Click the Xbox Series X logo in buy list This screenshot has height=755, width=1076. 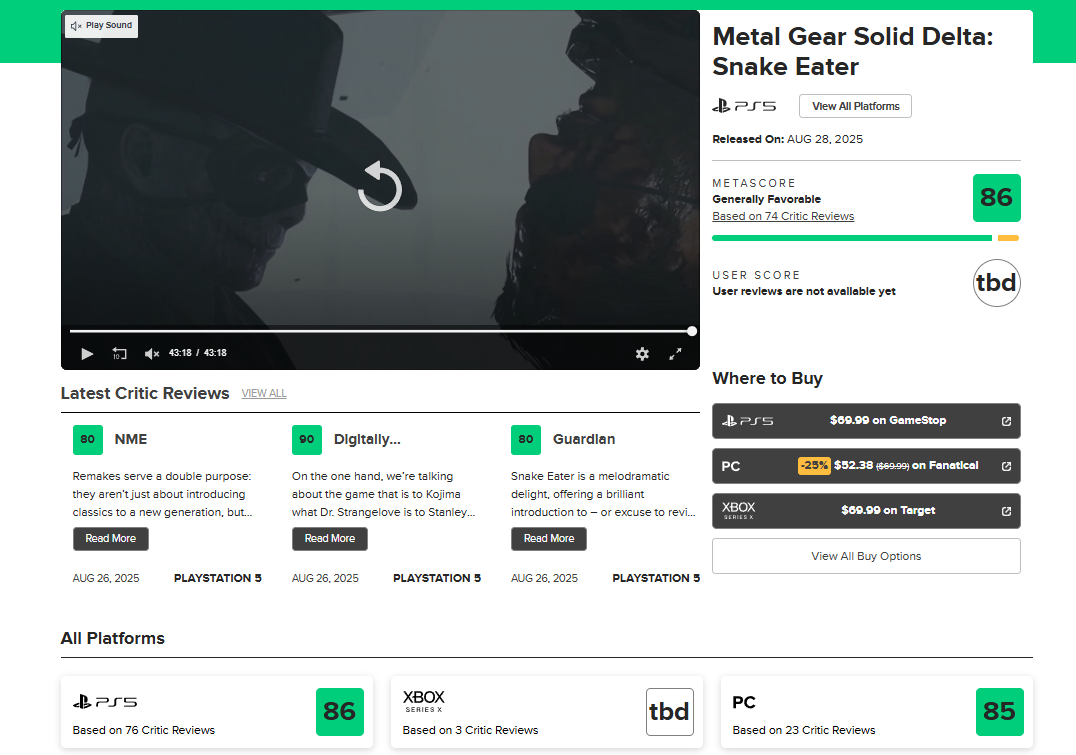(738, 511)
